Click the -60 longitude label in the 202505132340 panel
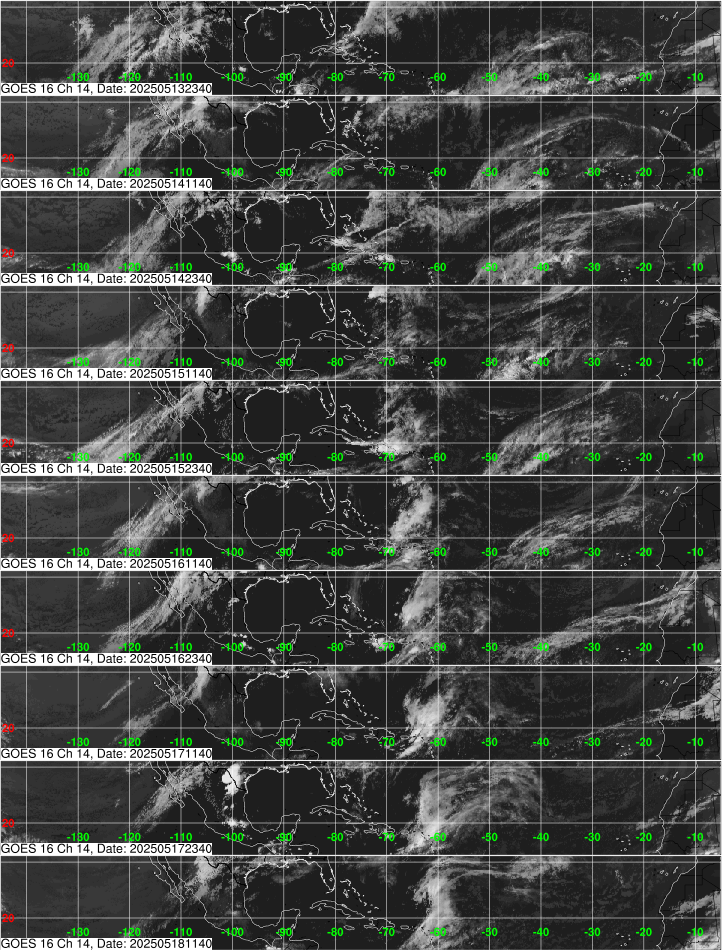This screenshot has height=950, width=722. (x=437, y=78)
